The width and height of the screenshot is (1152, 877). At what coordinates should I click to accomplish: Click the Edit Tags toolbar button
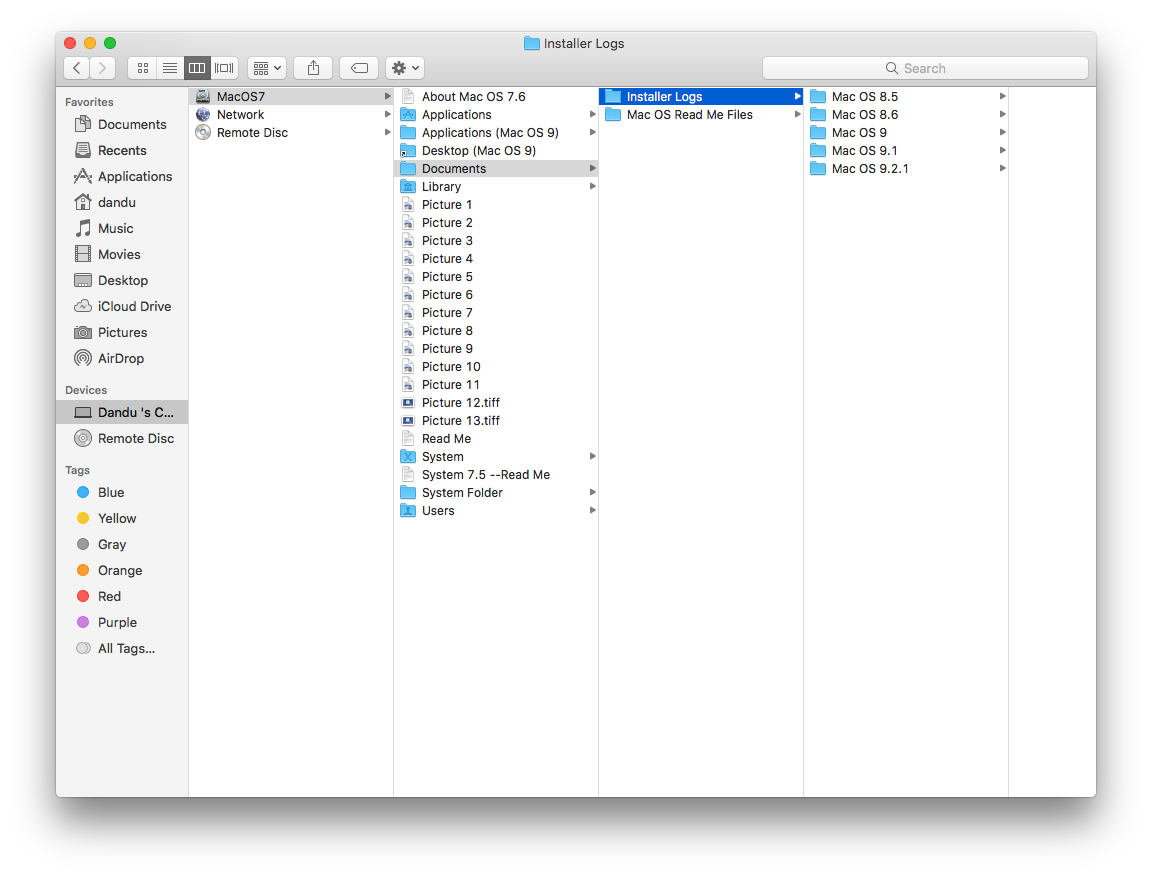pyautogui.click(x=359, y=68)
